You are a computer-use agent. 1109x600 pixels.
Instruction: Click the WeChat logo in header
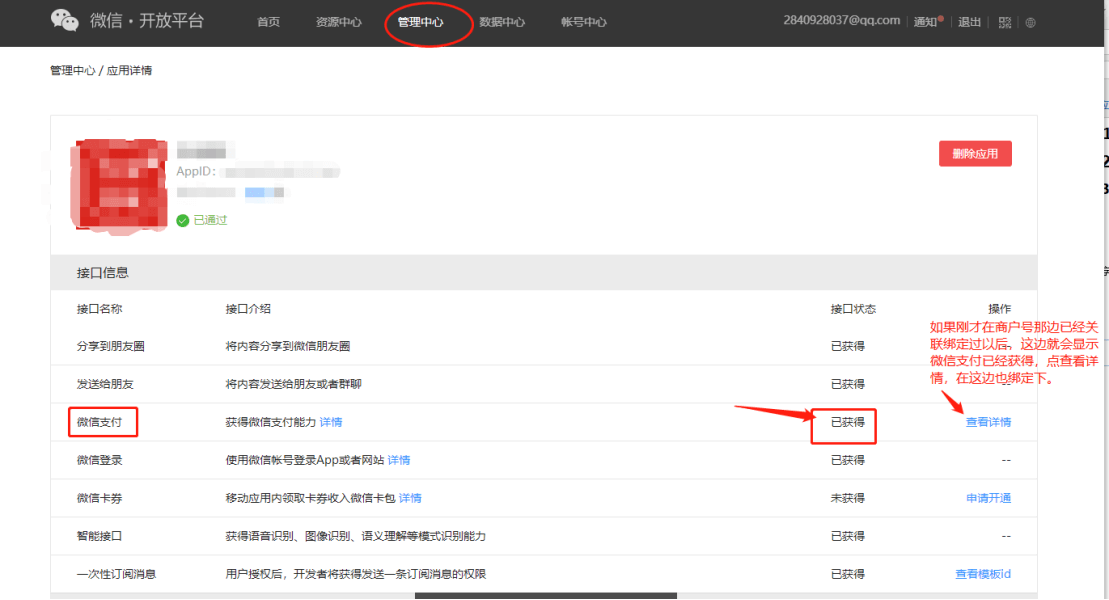(x=64, y=21)
